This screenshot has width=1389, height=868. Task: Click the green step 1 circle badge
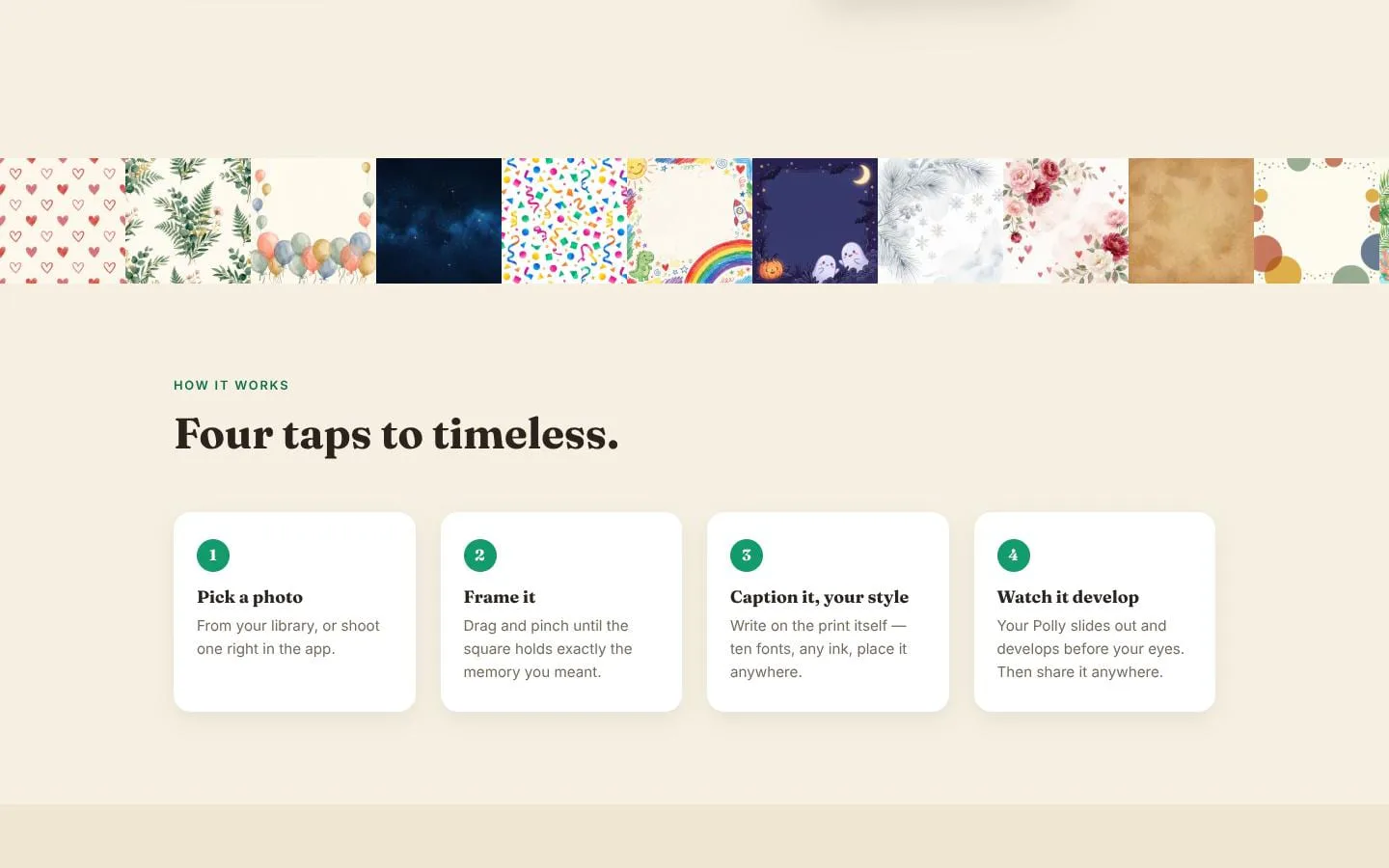(x=213, y=556)
